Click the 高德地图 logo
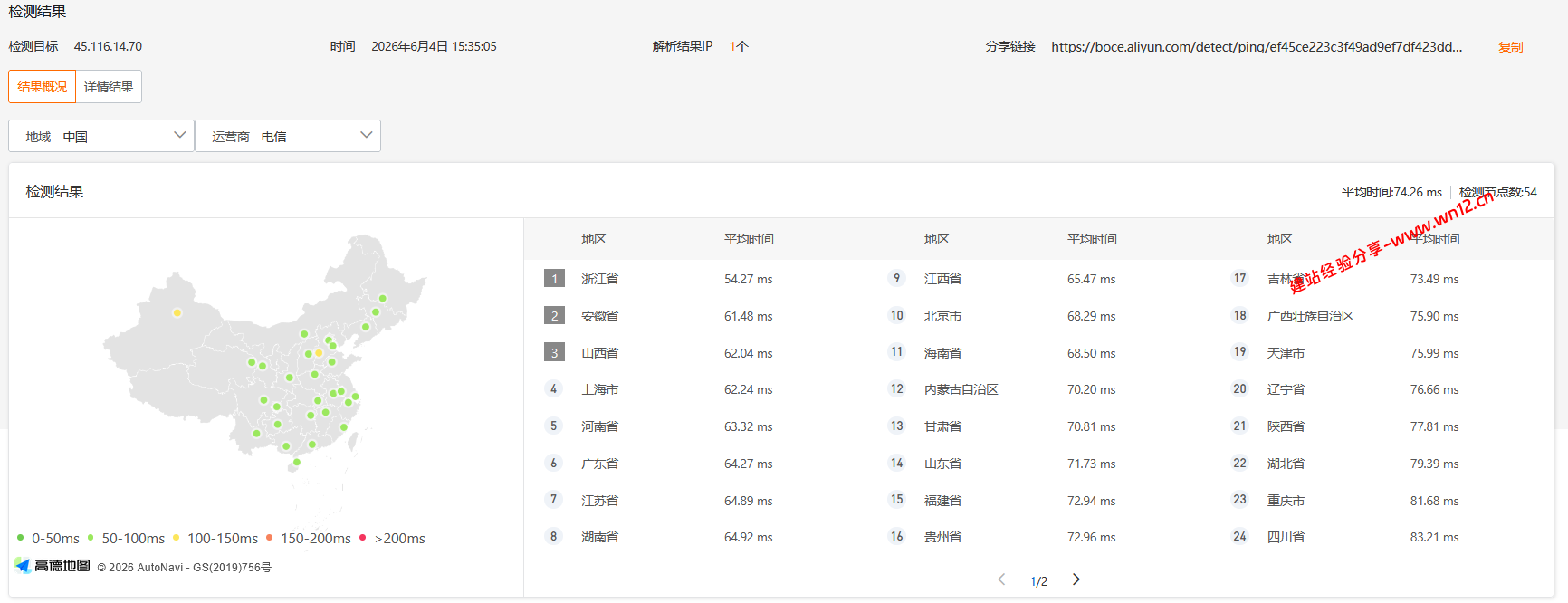The width and height of the screenshot is (1568, 603). click(x=53, y=566)
